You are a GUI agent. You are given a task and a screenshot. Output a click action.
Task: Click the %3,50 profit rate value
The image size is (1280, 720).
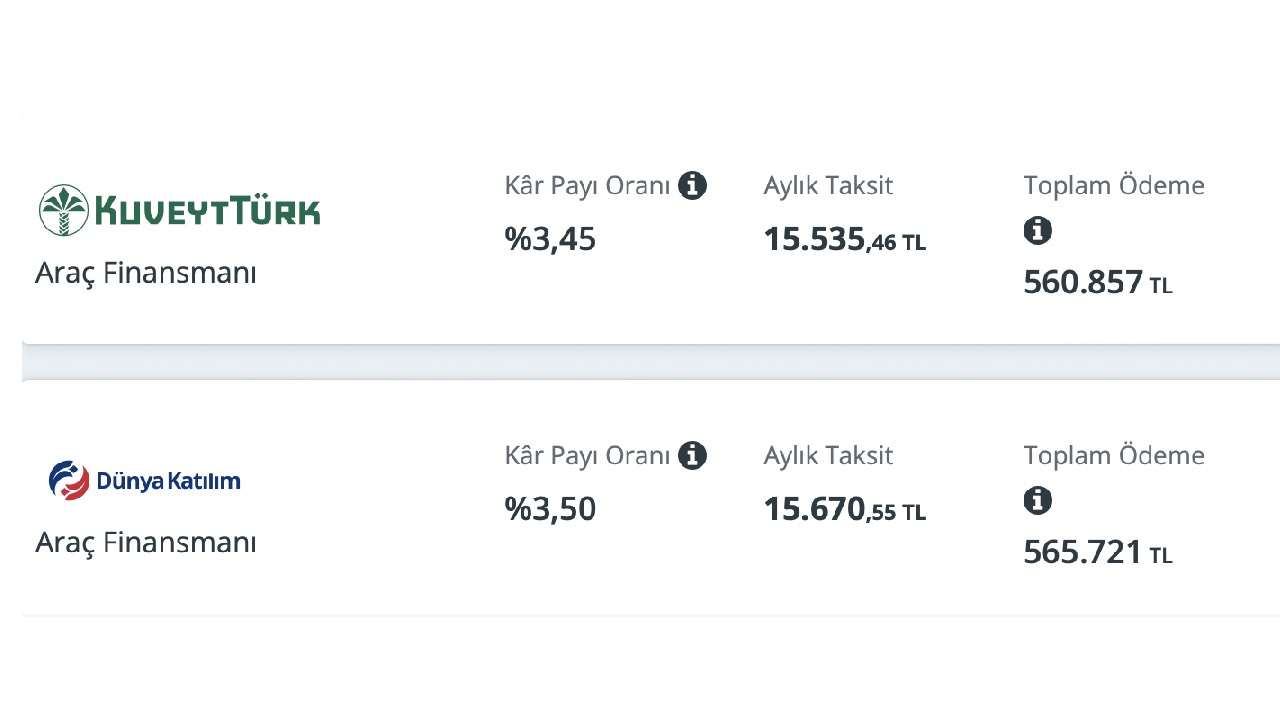[550, 509]
